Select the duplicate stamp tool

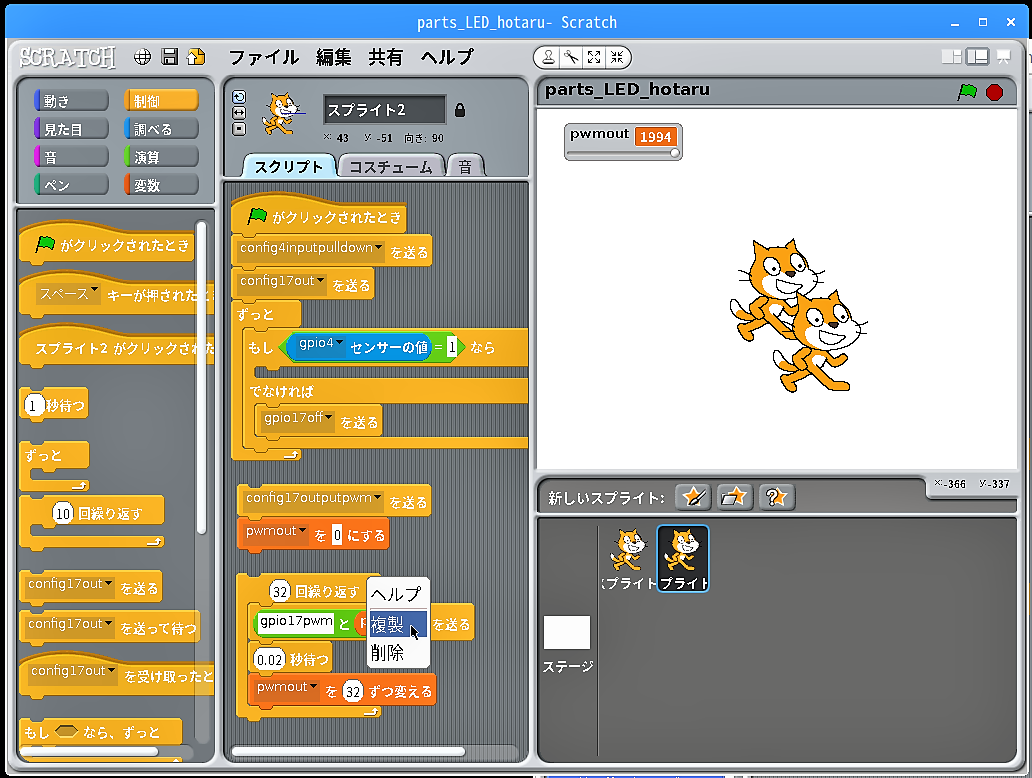[x=548, y=58]
